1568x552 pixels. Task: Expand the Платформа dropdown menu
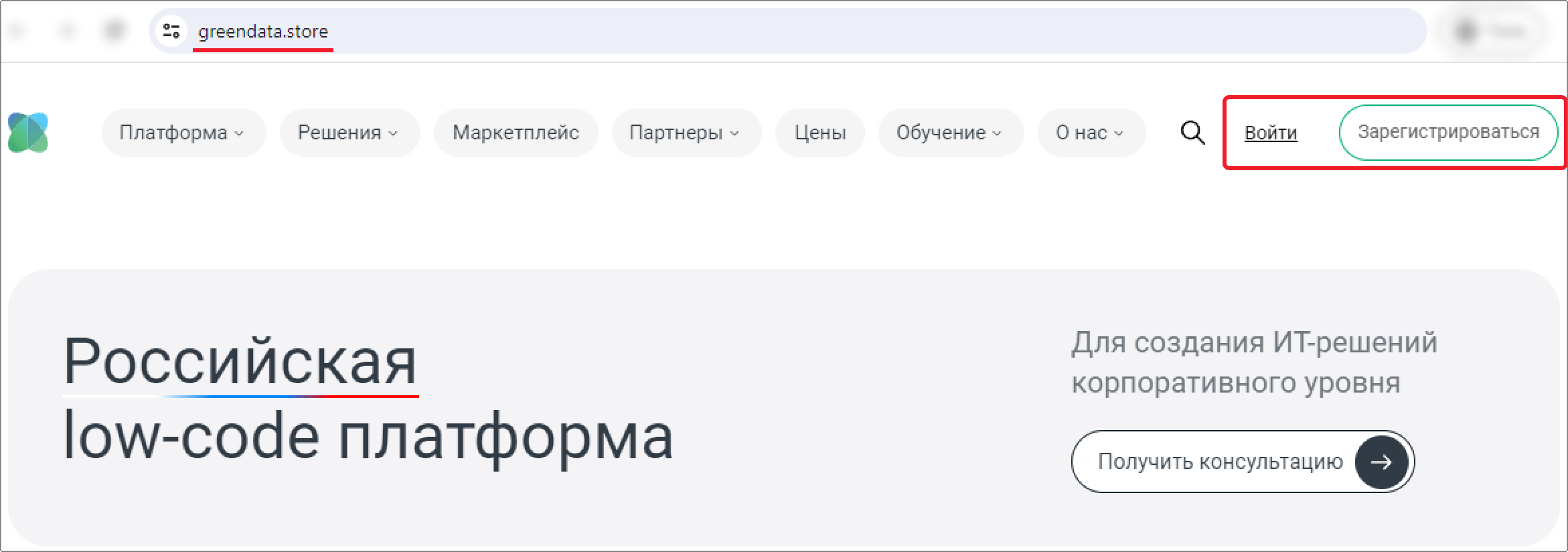(x=183, y=133)
